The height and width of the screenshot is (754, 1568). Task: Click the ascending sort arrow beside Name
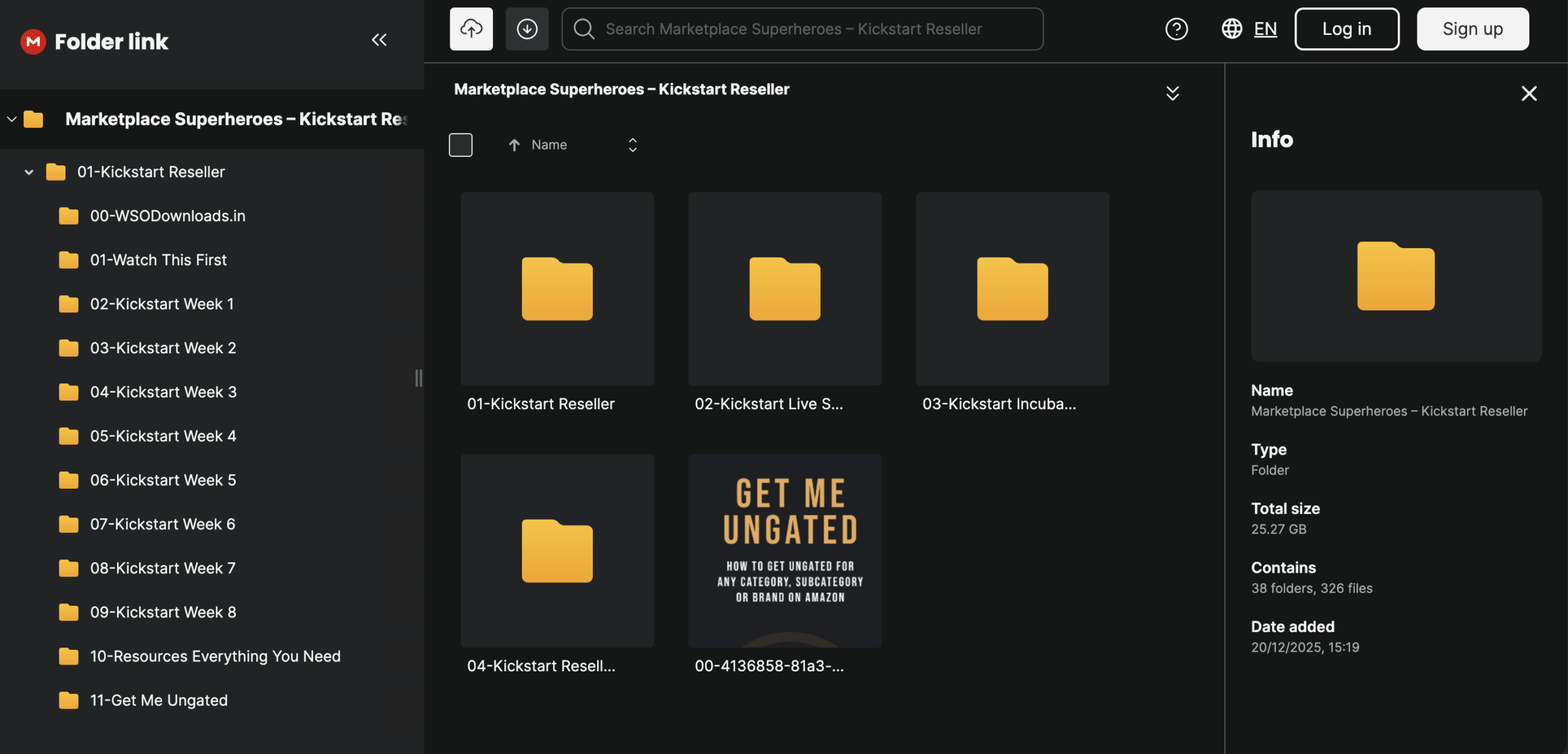click(x=514, y=145)
